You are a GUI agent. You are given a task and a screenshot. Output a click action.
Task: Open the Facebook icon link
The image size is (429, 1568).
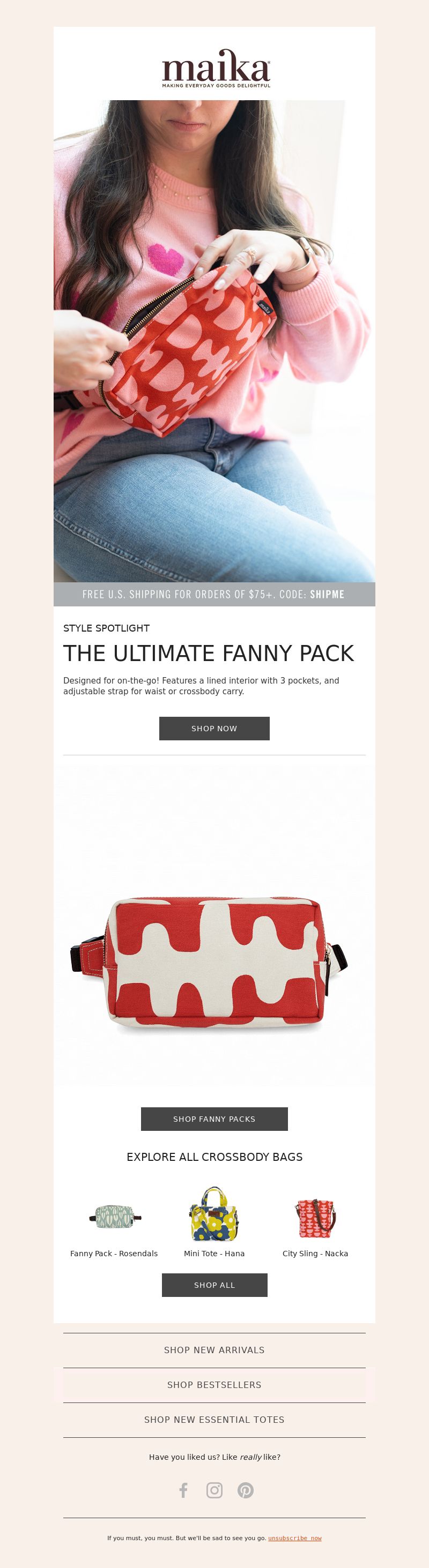coord(183,1490)
